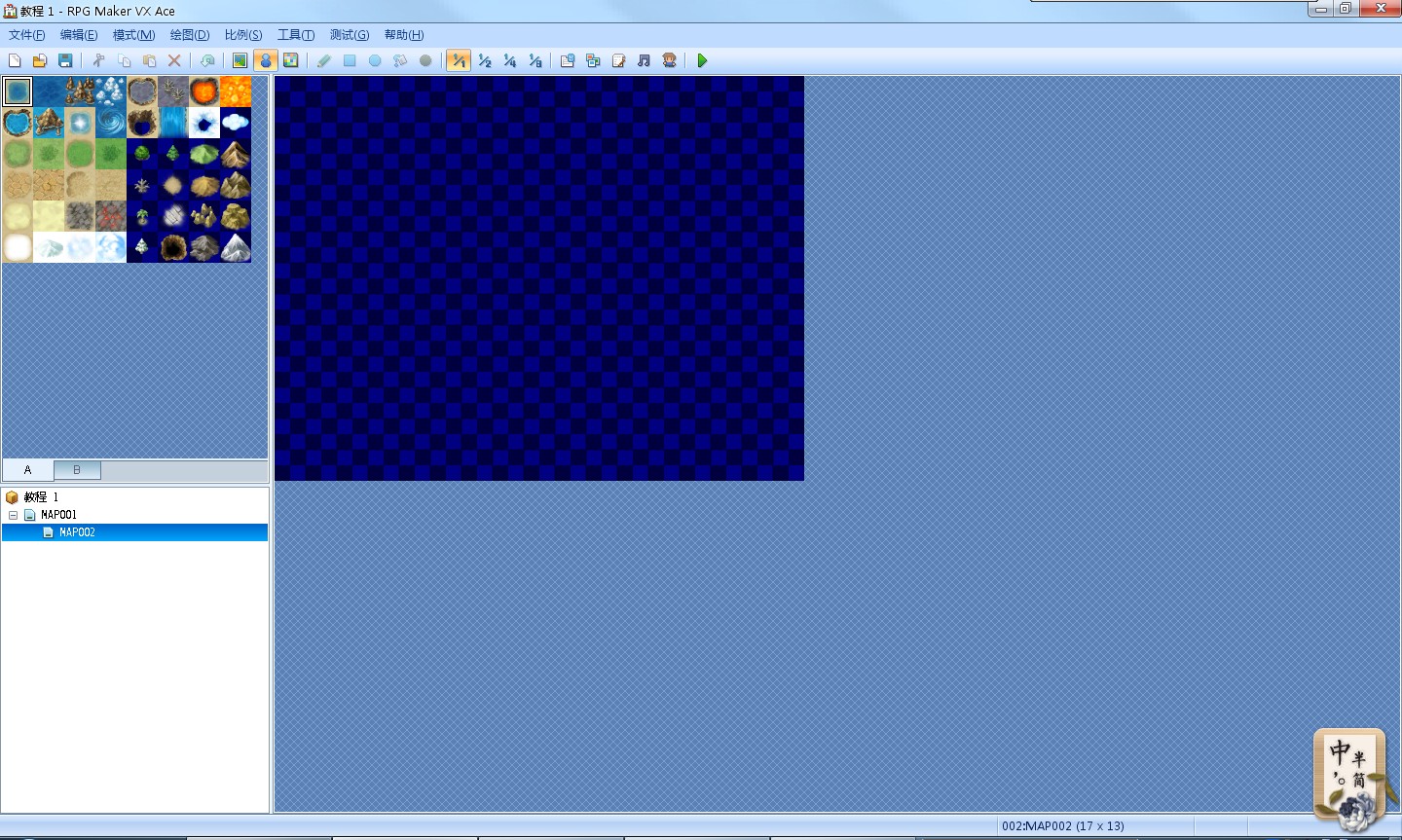Pick the snowy mountain peak tile
1402x840 pixels.
[x=236, y=247]
